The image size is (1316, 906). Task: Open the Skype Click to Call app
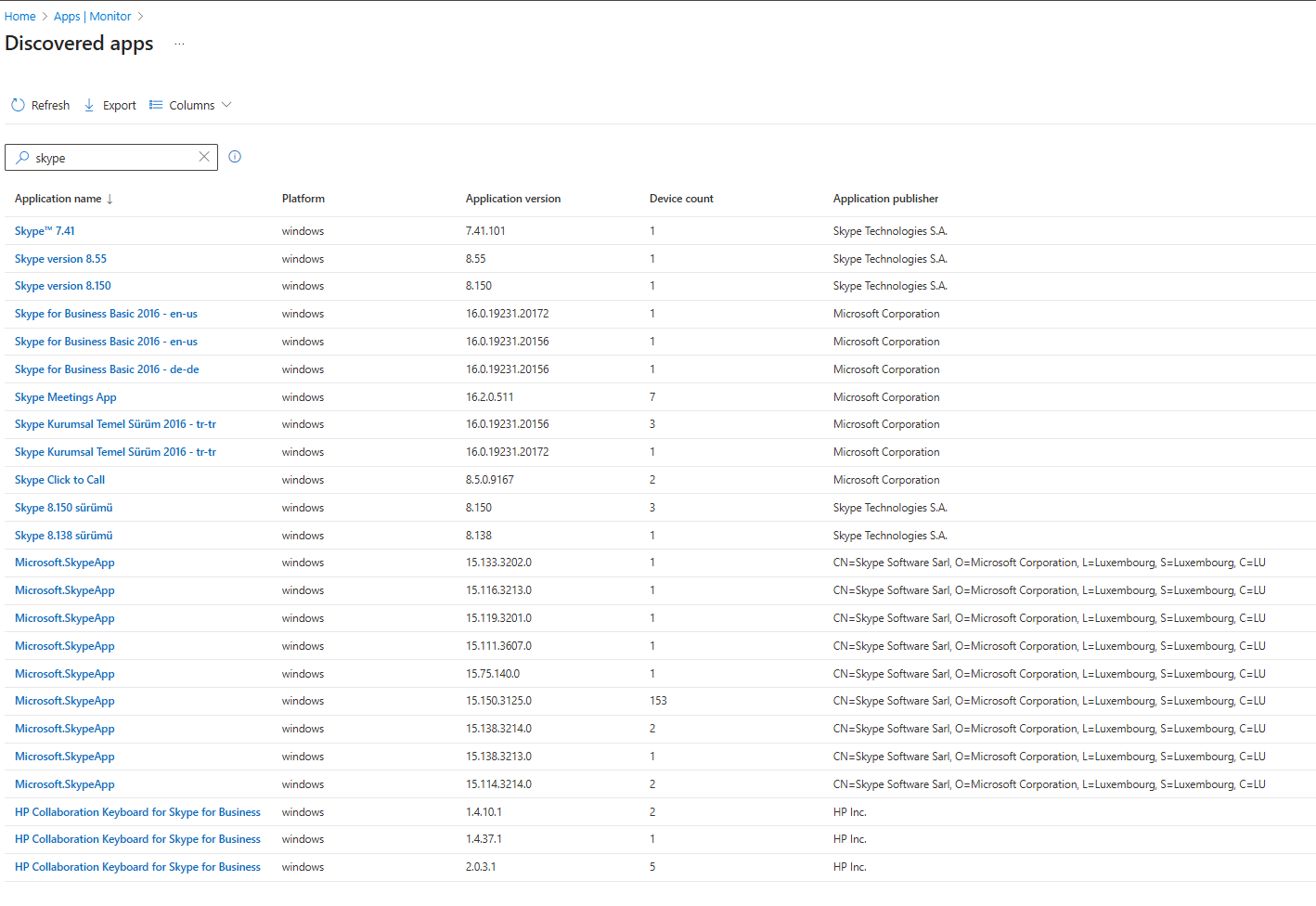click(59, 480)
